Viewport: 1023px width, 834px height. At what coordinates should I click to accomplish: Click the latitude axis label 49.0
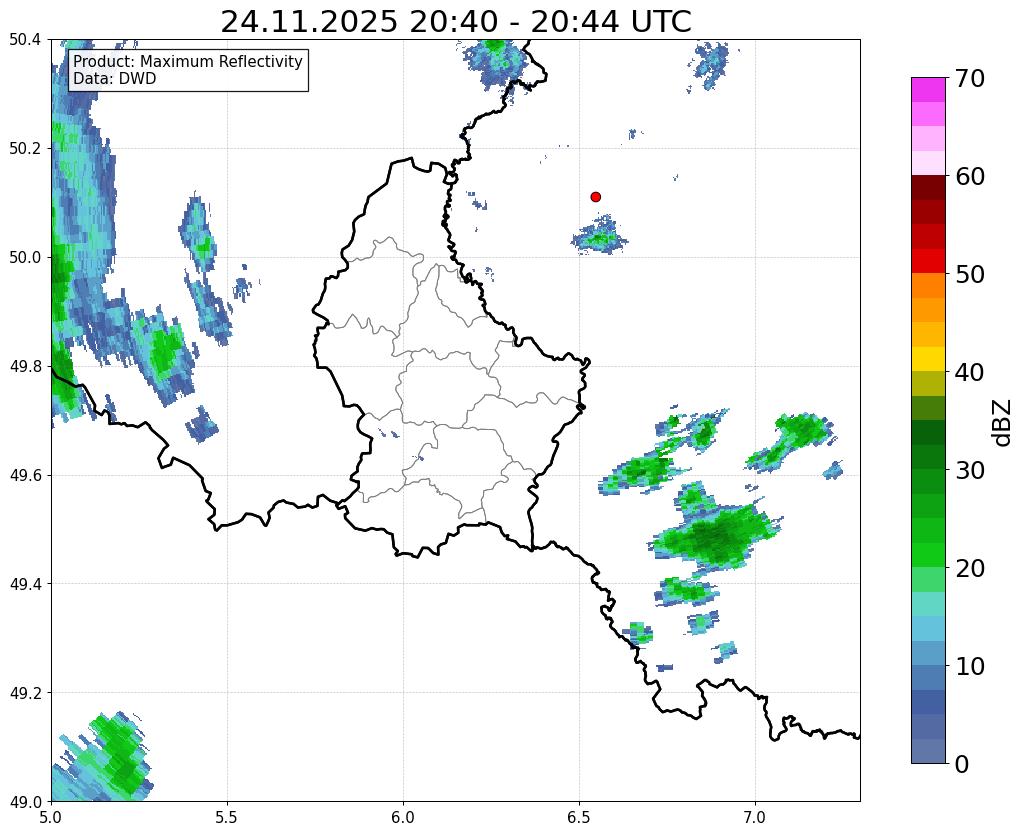pos(25,801)
